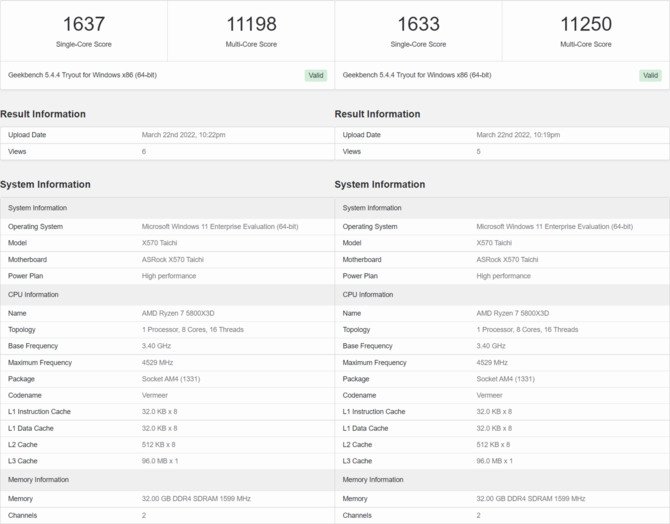This screenshot has height=524, width=670.
Task: Select the operating system value in the 1633 result
Action: pyautogui.click(x=555, y=227)
